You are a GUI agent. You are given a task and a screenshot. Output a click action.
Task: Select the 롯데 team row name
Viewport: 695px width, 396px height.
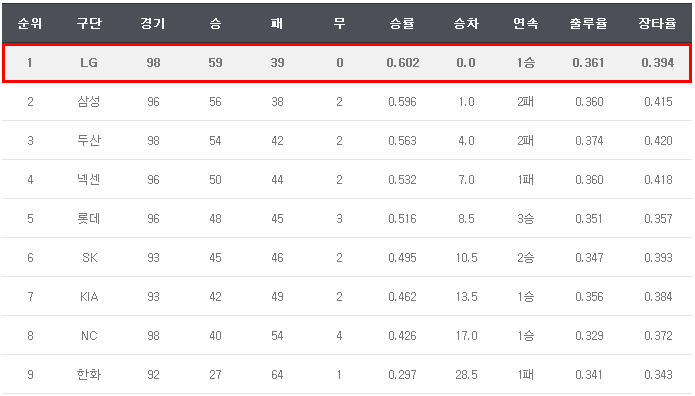(89, 219)
